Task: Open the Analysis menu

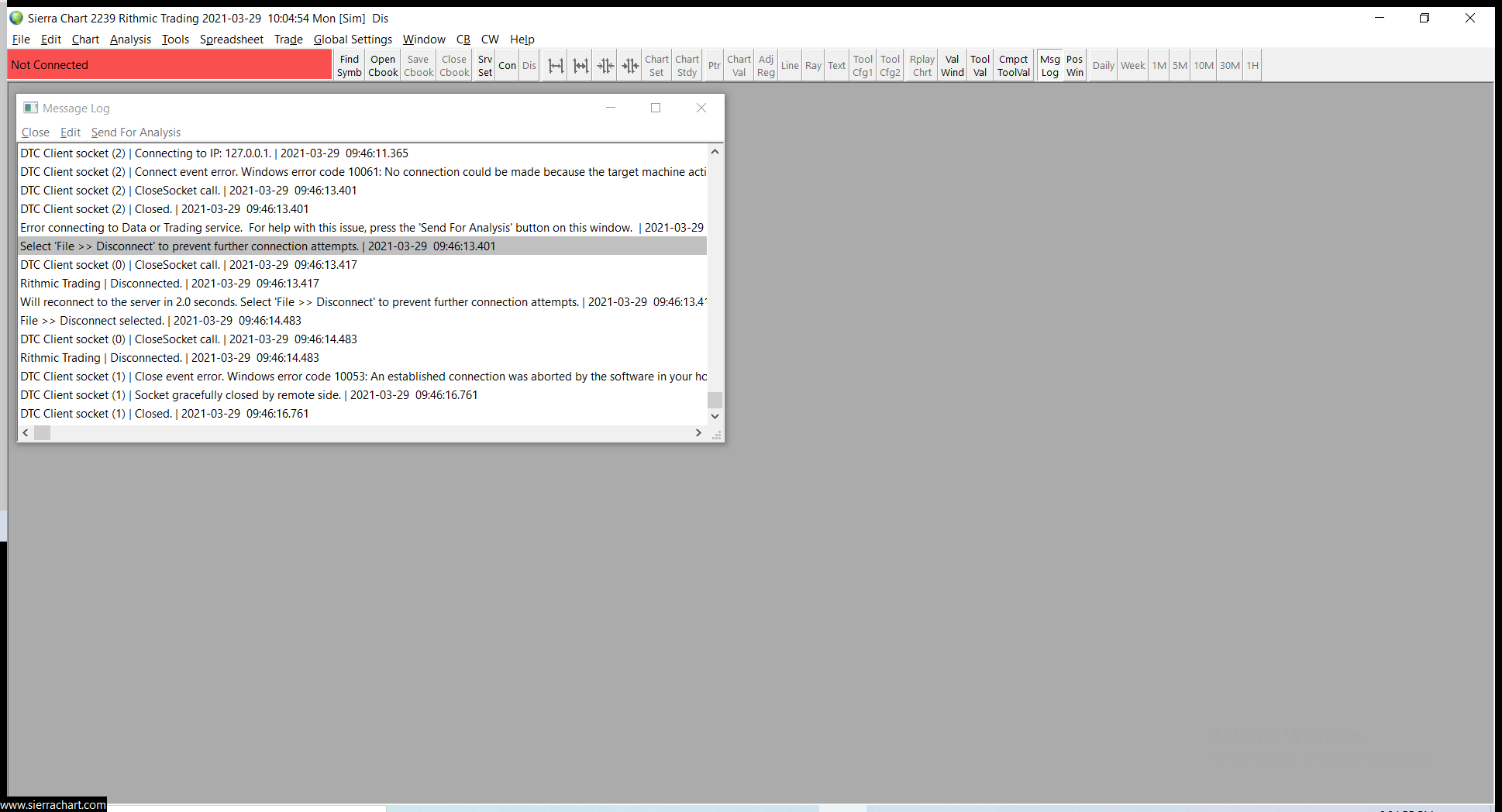Action: pos(130,40)
